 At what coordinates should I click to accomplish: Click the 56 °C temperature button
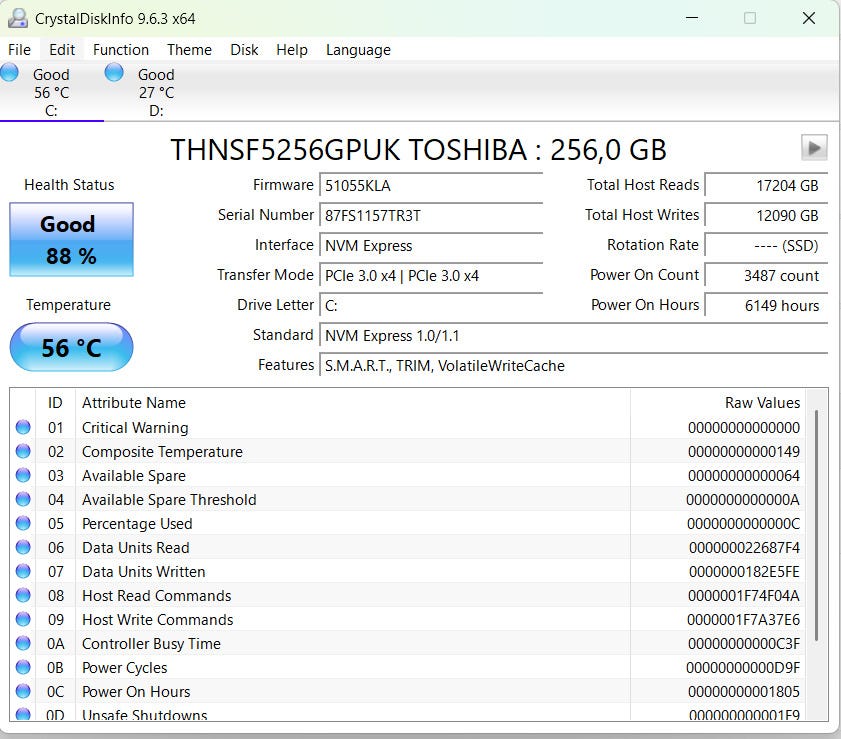pyautogui.click(x=71, y=347)
